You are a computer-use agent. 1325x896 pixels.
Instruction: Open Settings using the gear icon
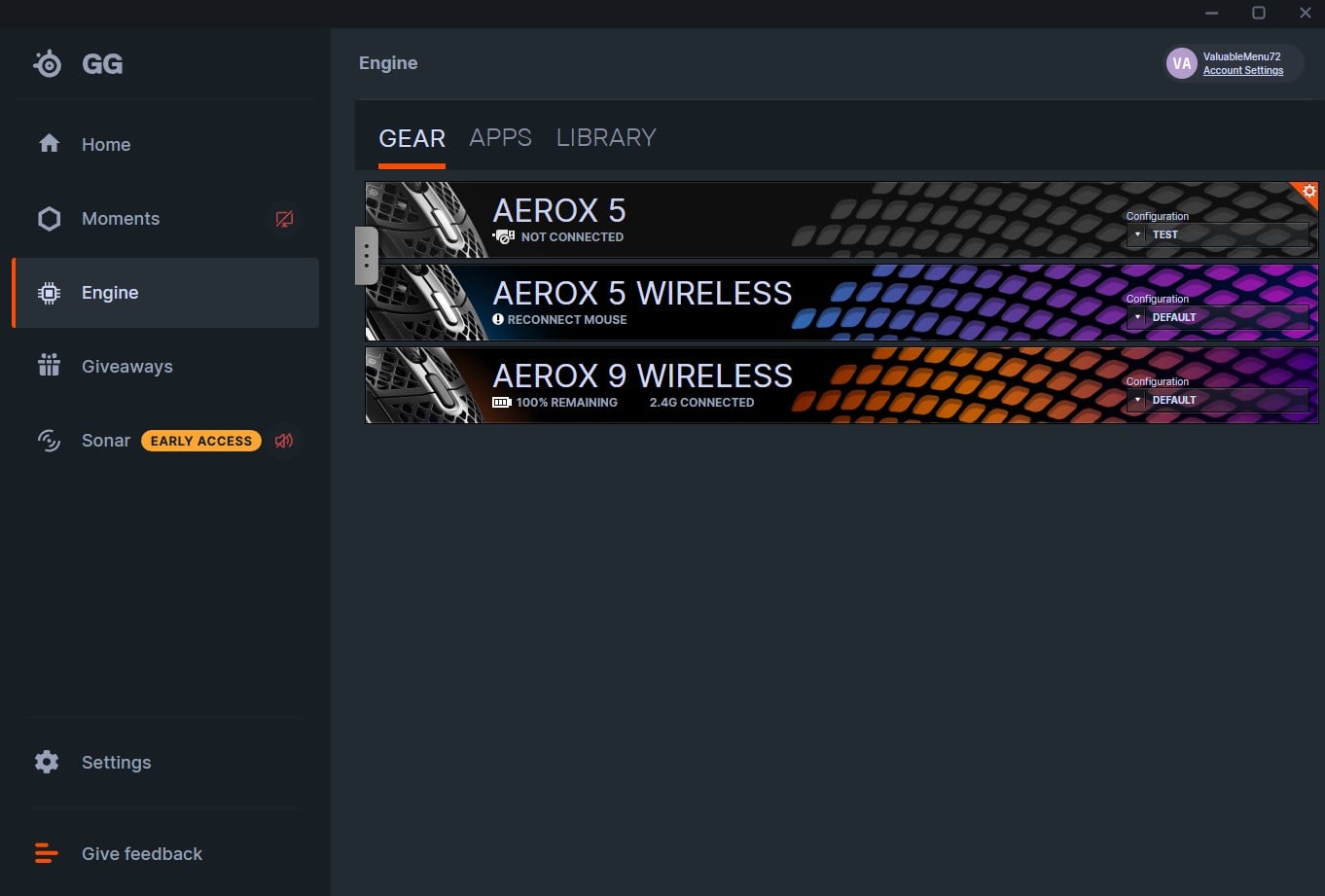(47, 762)
